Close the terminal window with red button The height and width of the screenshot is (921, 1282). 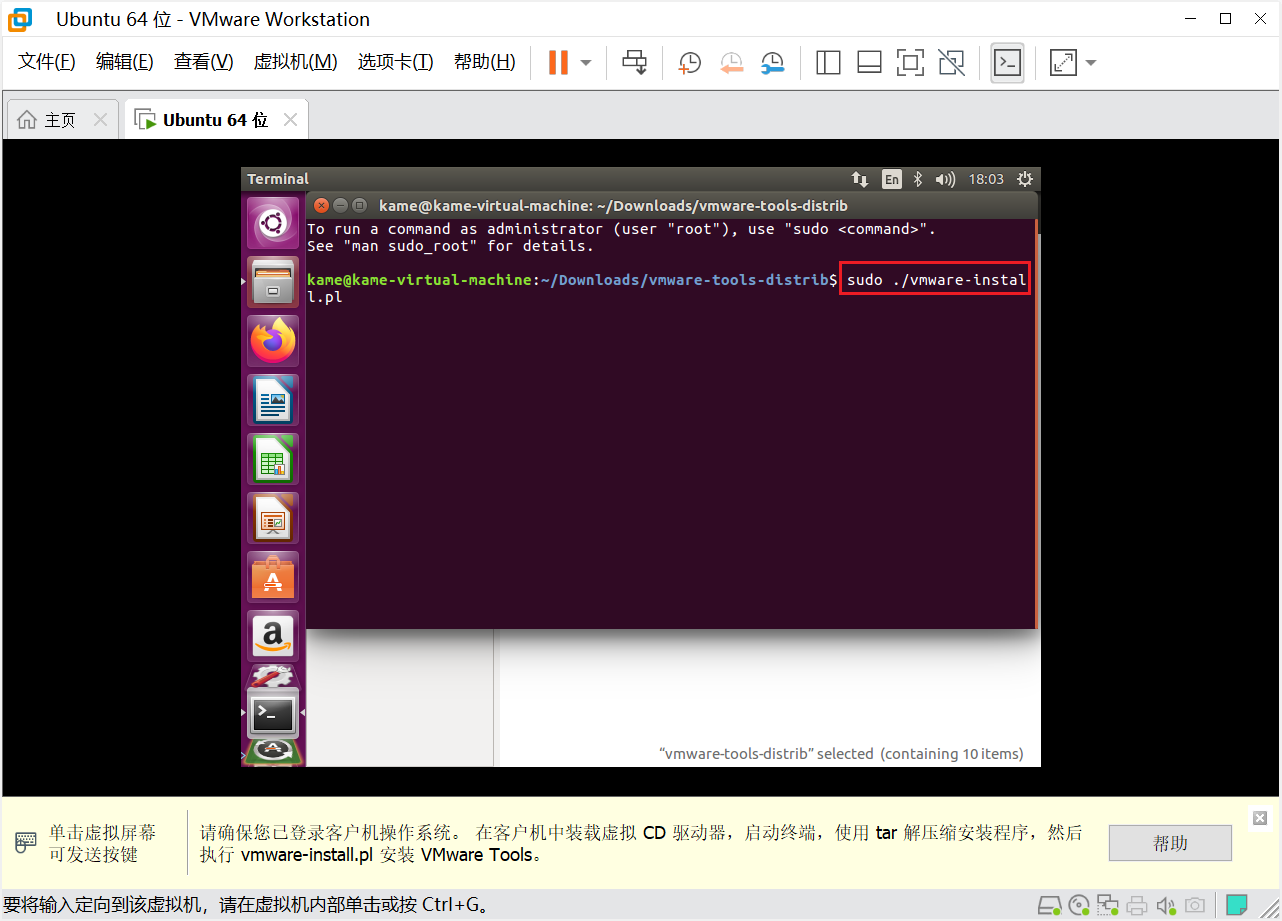tap(321, 205)
